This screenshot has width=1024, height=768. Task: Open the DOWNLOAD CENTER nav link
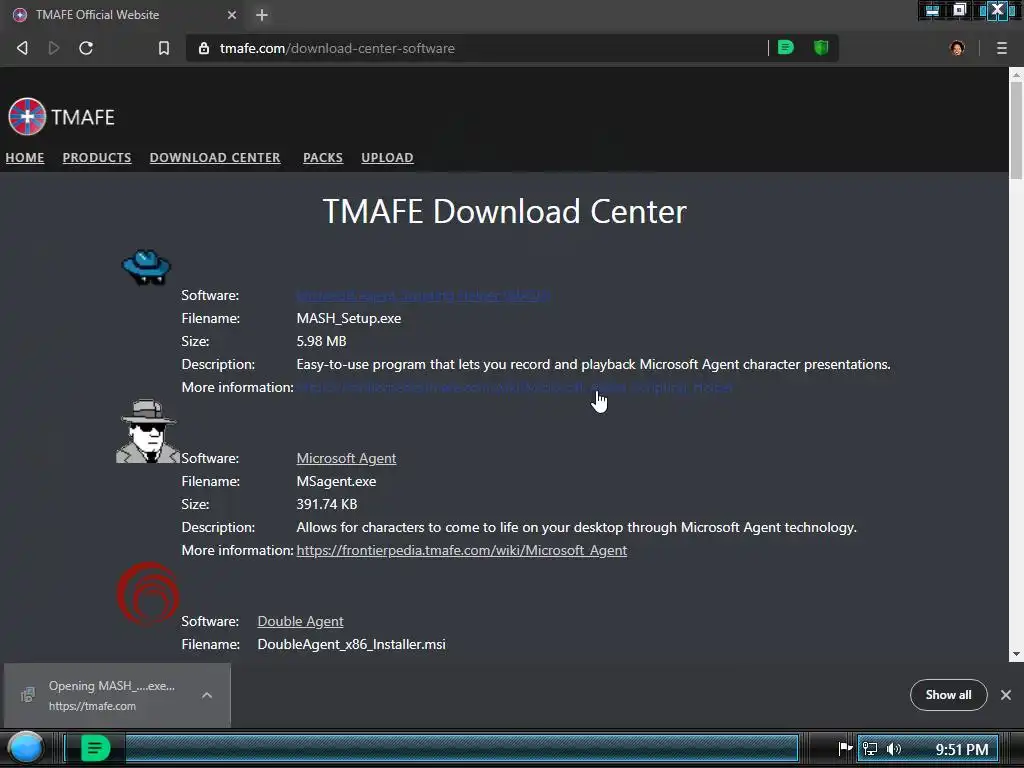click(x=215, y=157)
